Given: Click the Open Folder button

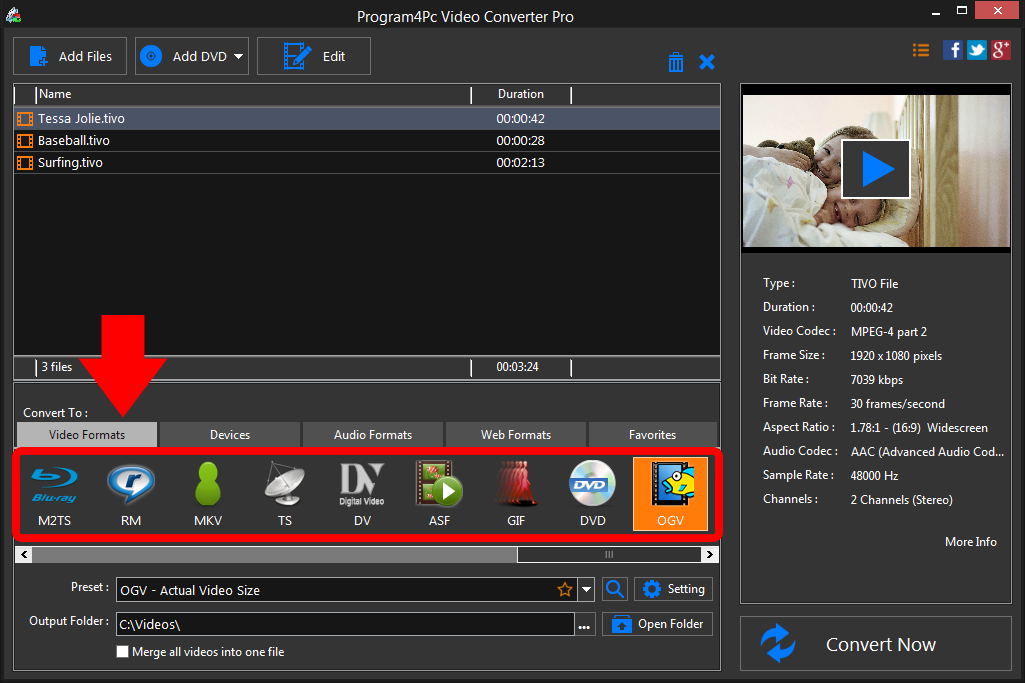Looking at the screenshot, I should pyautogui.click(x=658, y=624).
